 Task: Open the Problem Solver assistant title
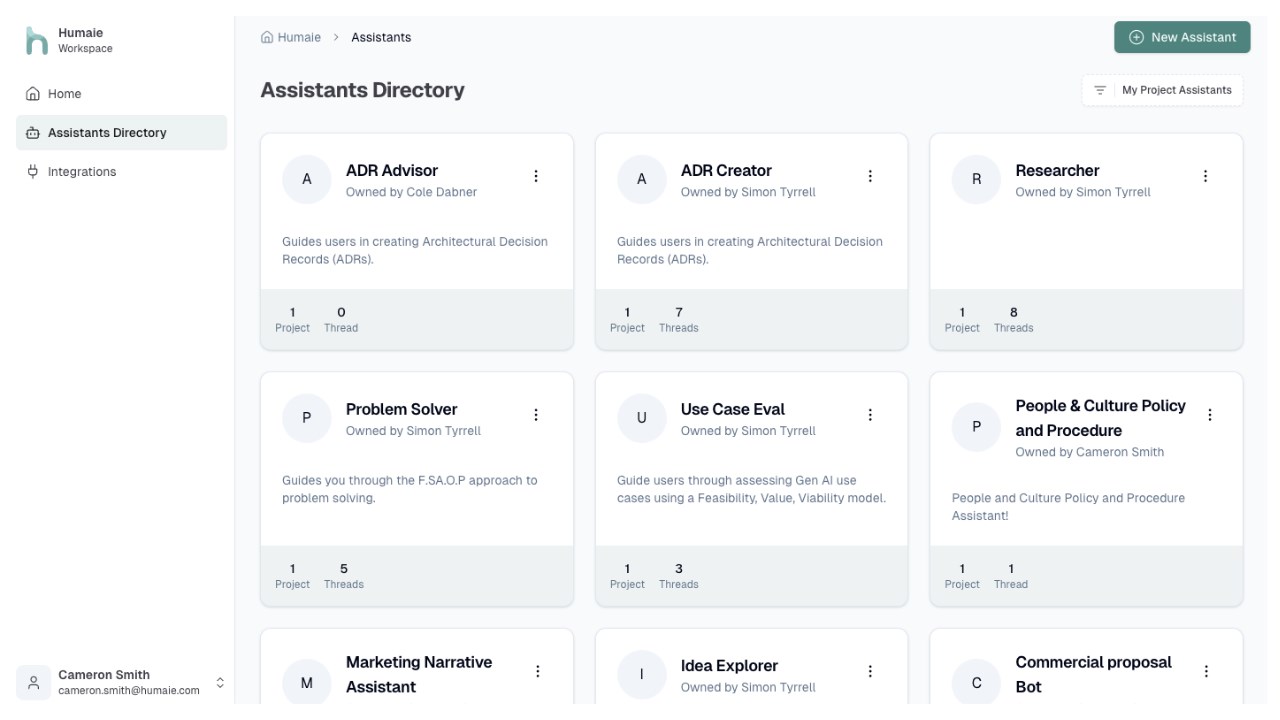click(x=401, y=409)
